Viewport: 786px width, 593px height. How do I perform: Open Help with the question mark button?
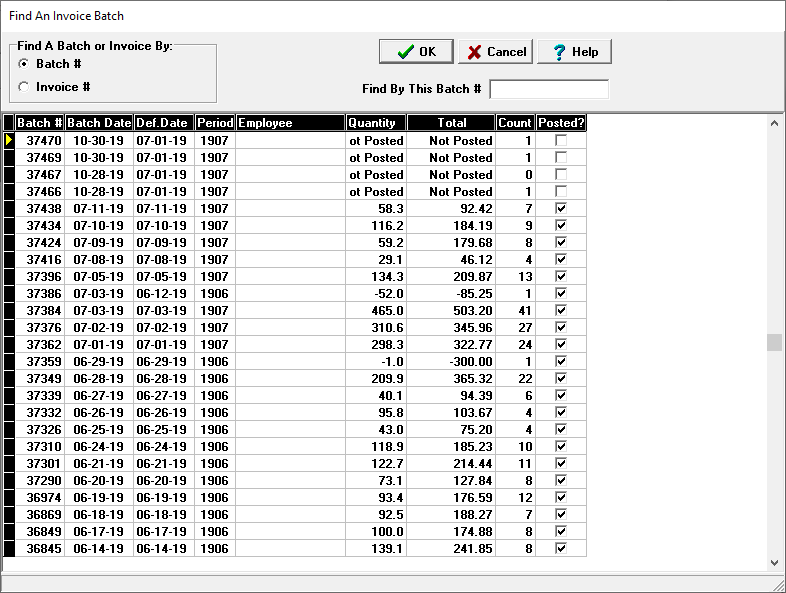pyautogui.click(x=574, y=52)
